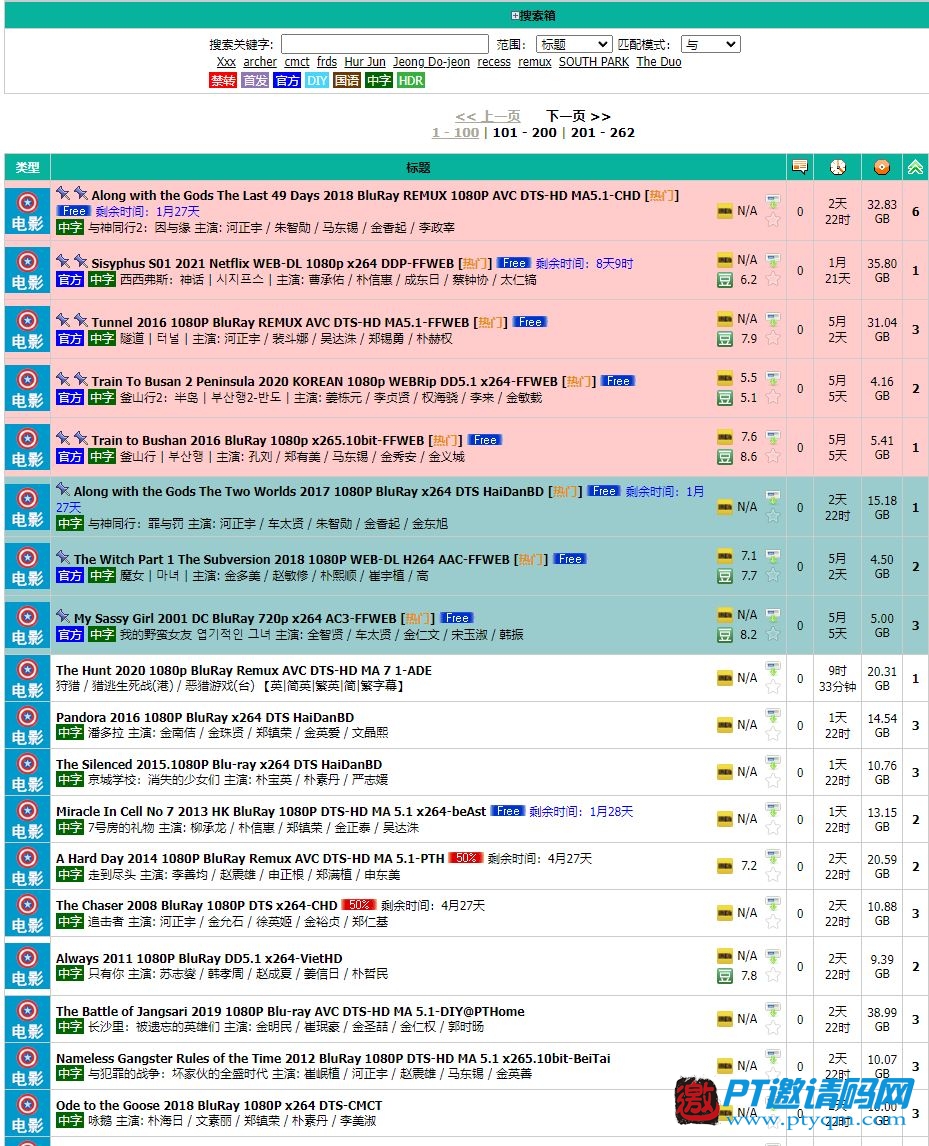Click the search keyword input field
Image resolution: width=929 pixels, height=1146 pixels.
pos(384,44)
